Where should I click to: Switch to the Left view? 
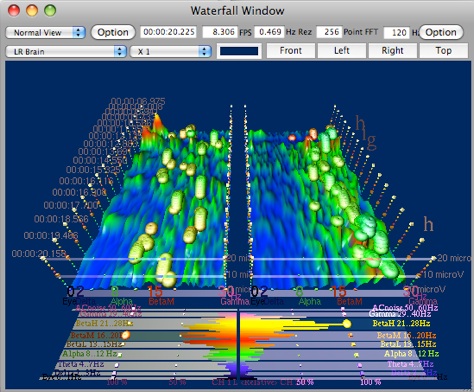tap(342, 51)
